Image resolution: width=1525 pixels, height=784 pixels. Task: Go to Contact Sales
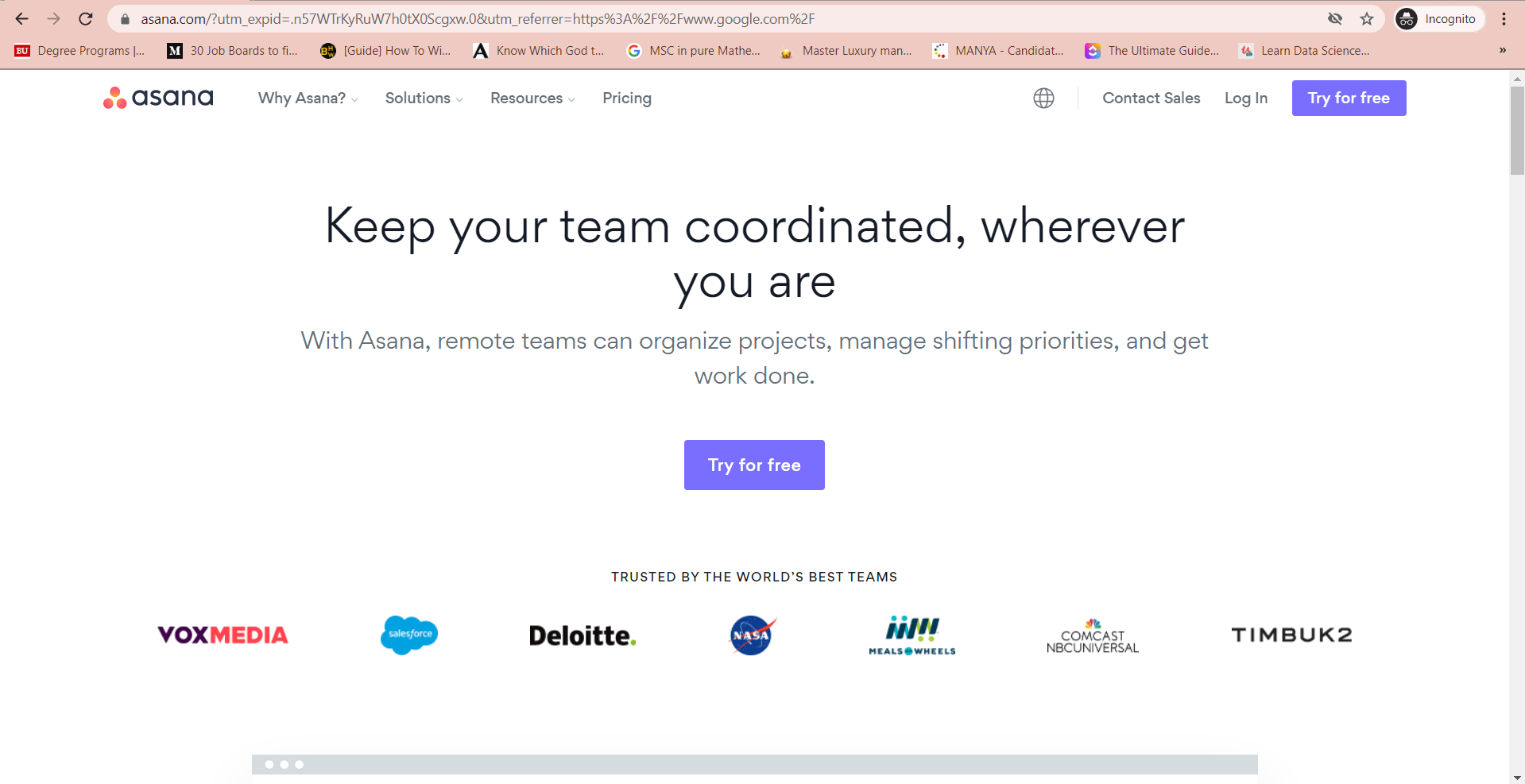click(1151, 98)
